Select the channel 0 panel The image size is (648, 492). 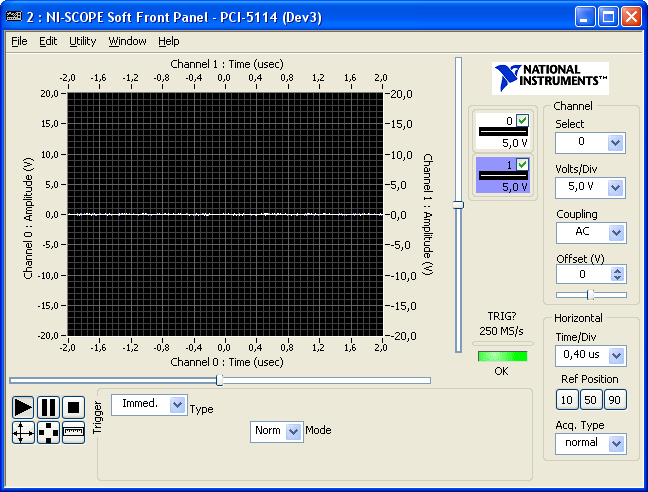click(503, 131)
